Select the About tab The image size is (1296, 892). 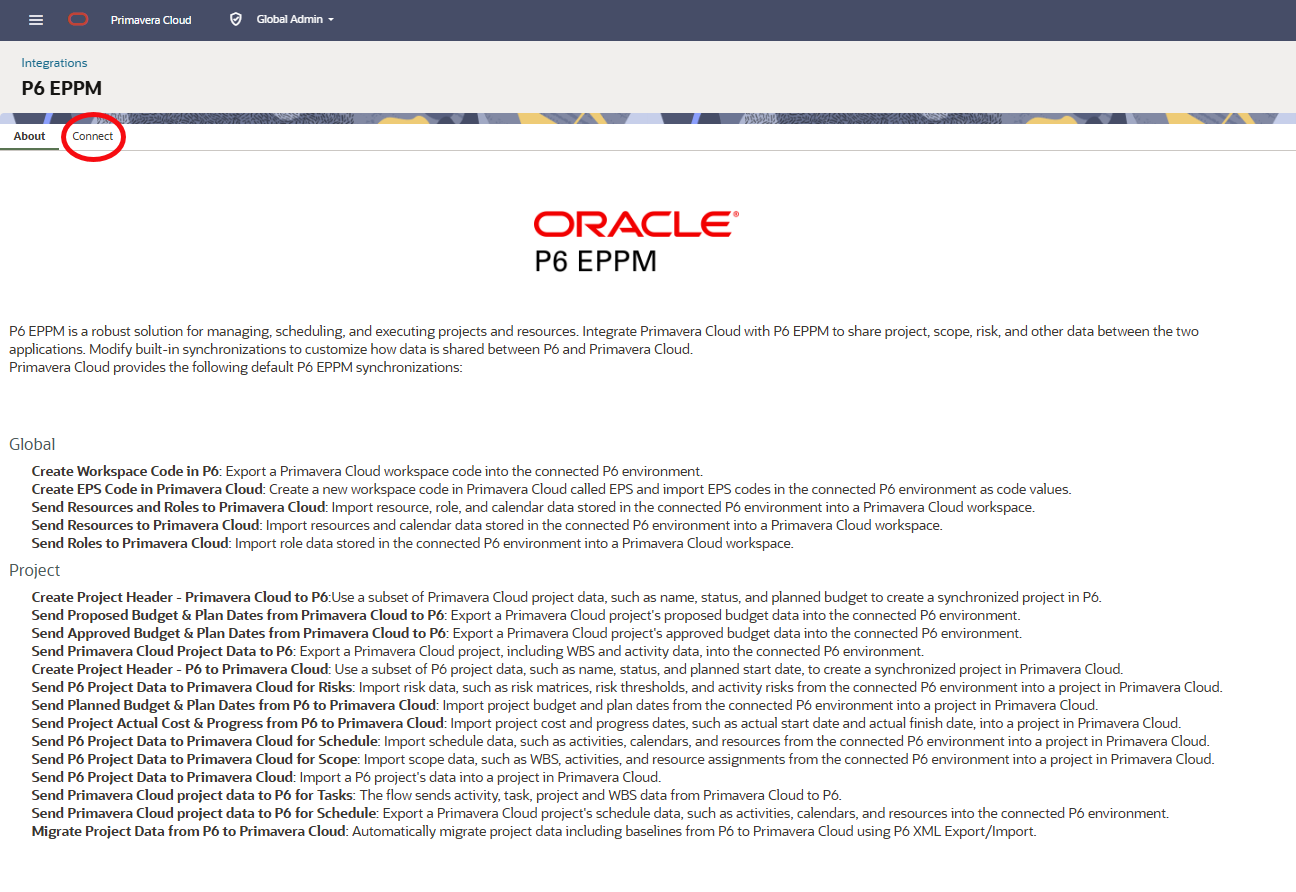[29, 136]
